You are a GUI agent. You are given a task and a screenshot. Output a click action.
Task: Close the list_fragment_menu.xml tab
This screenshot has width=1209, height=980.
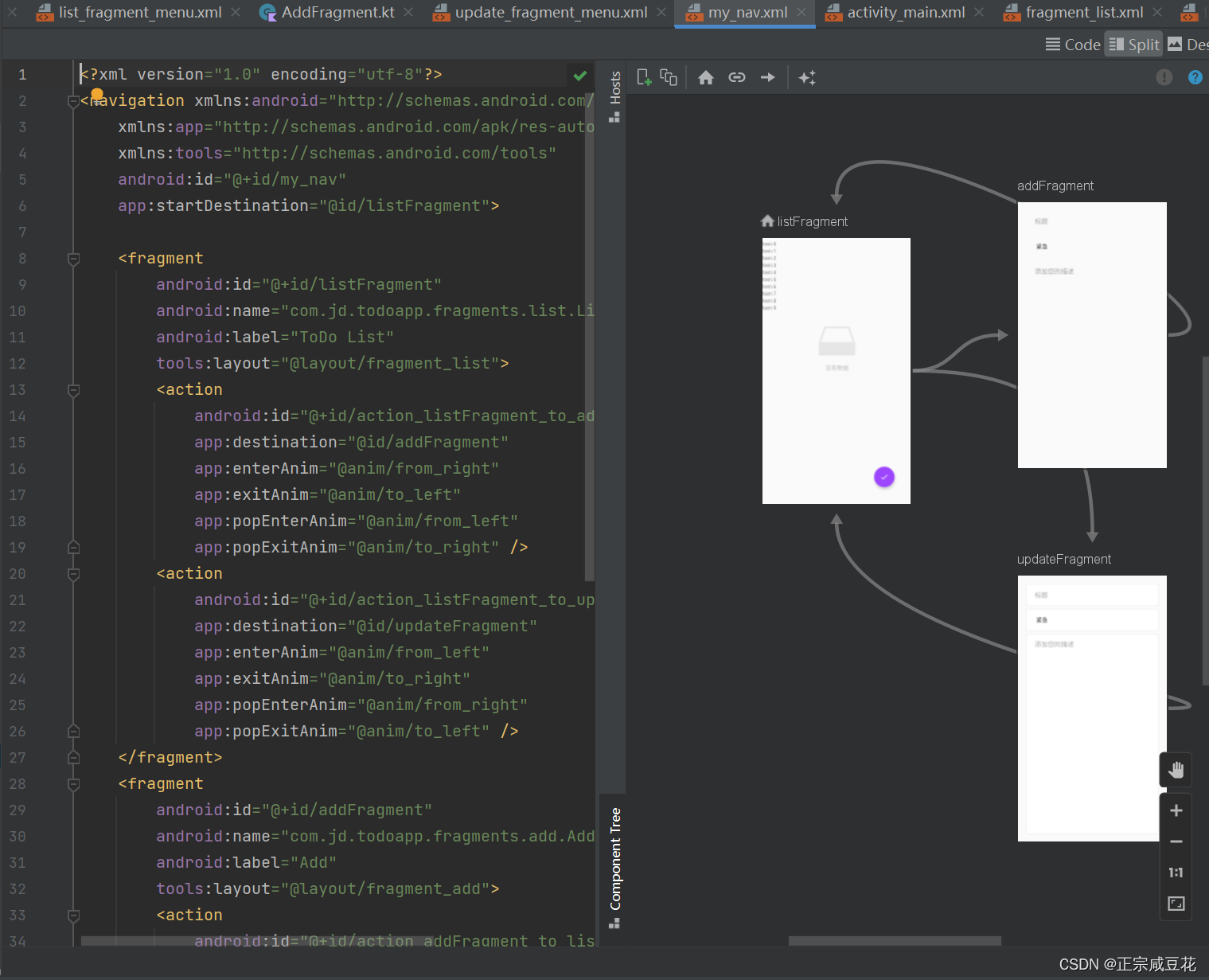(236, 13)
